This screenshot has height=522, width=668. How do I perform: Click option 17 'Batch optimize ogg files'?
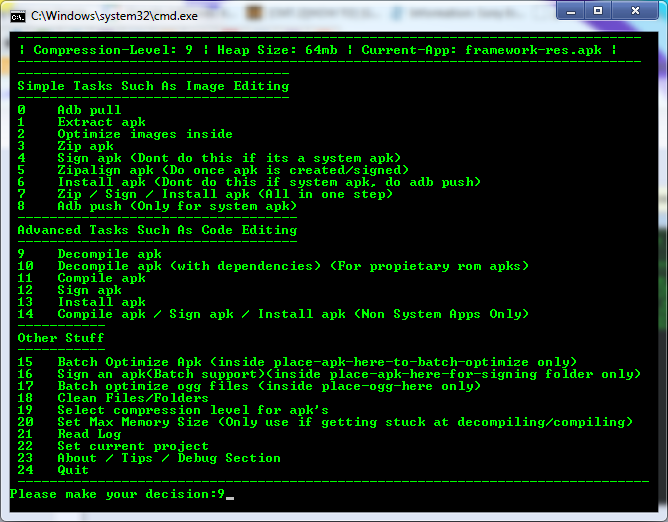(x=249, y=386)
